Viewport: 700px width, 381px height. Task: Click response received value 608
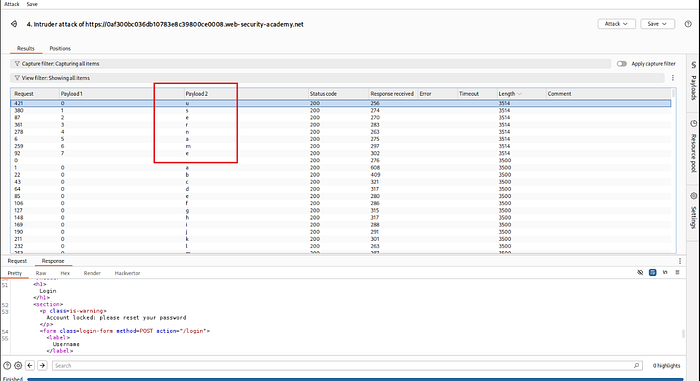click(x=375, y=167)
